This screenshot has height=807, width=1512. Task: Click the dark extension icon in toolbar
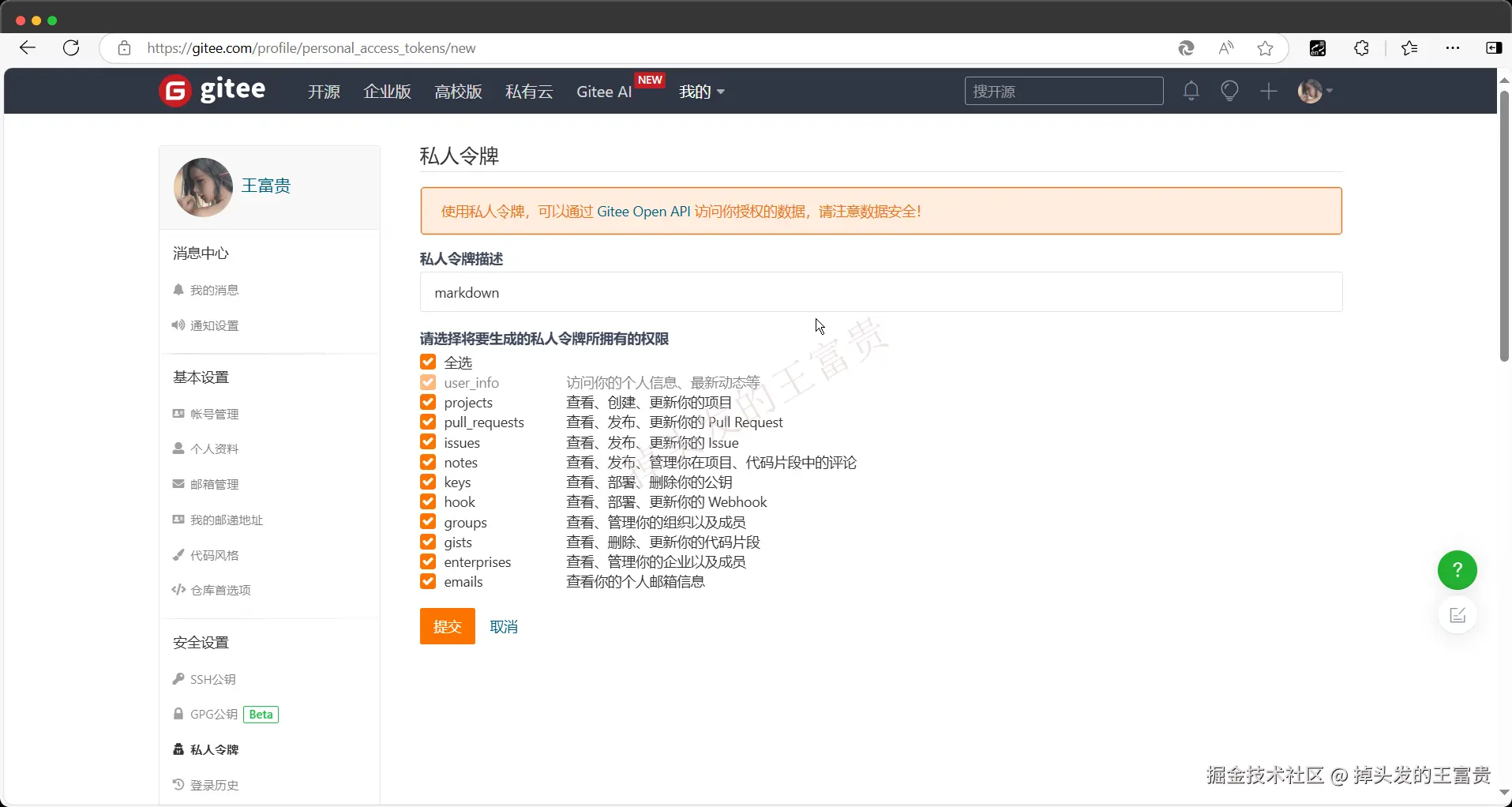pyautogui.click(x=1318, y=48)
